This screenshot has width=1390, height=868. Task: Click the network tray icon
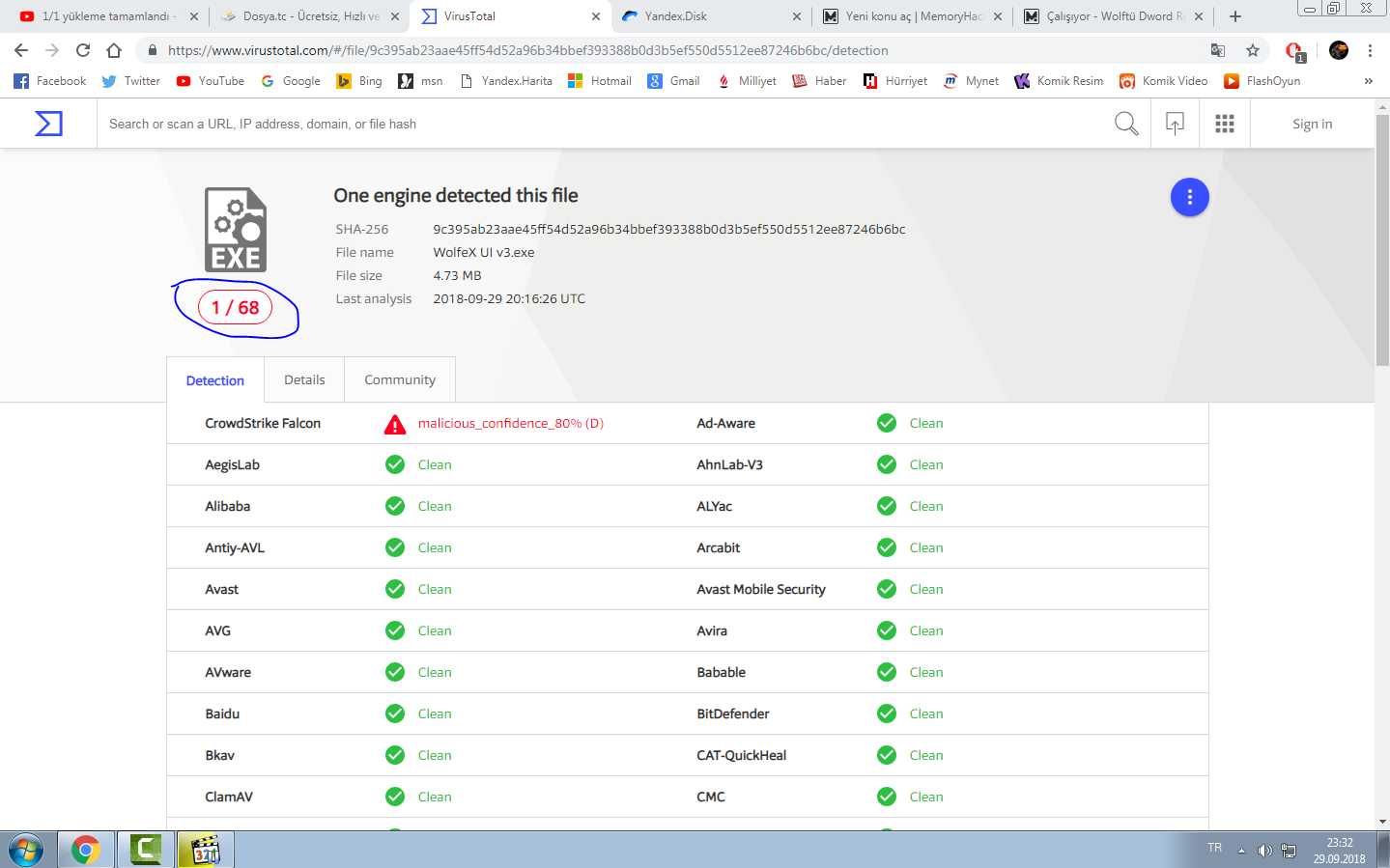1289,851
